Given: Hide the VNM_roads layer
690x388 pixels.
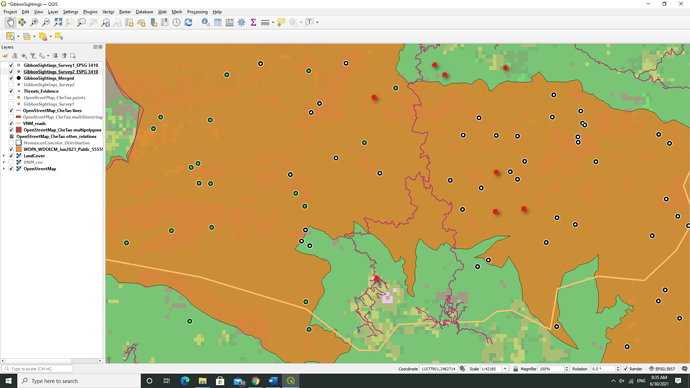Looking at the screenshot, I should tap(11, 124).
